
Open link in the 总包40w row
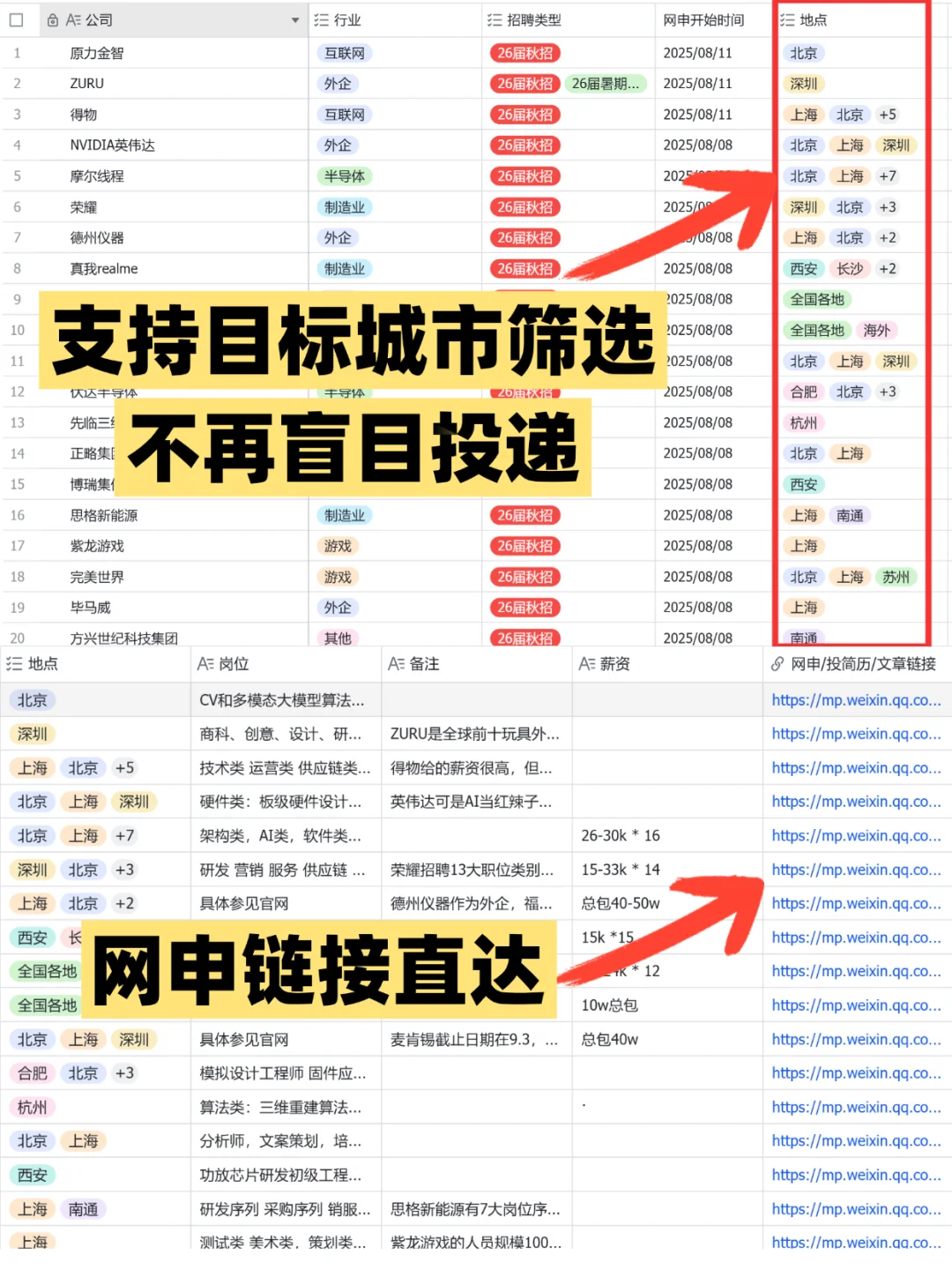point(857,1040)
